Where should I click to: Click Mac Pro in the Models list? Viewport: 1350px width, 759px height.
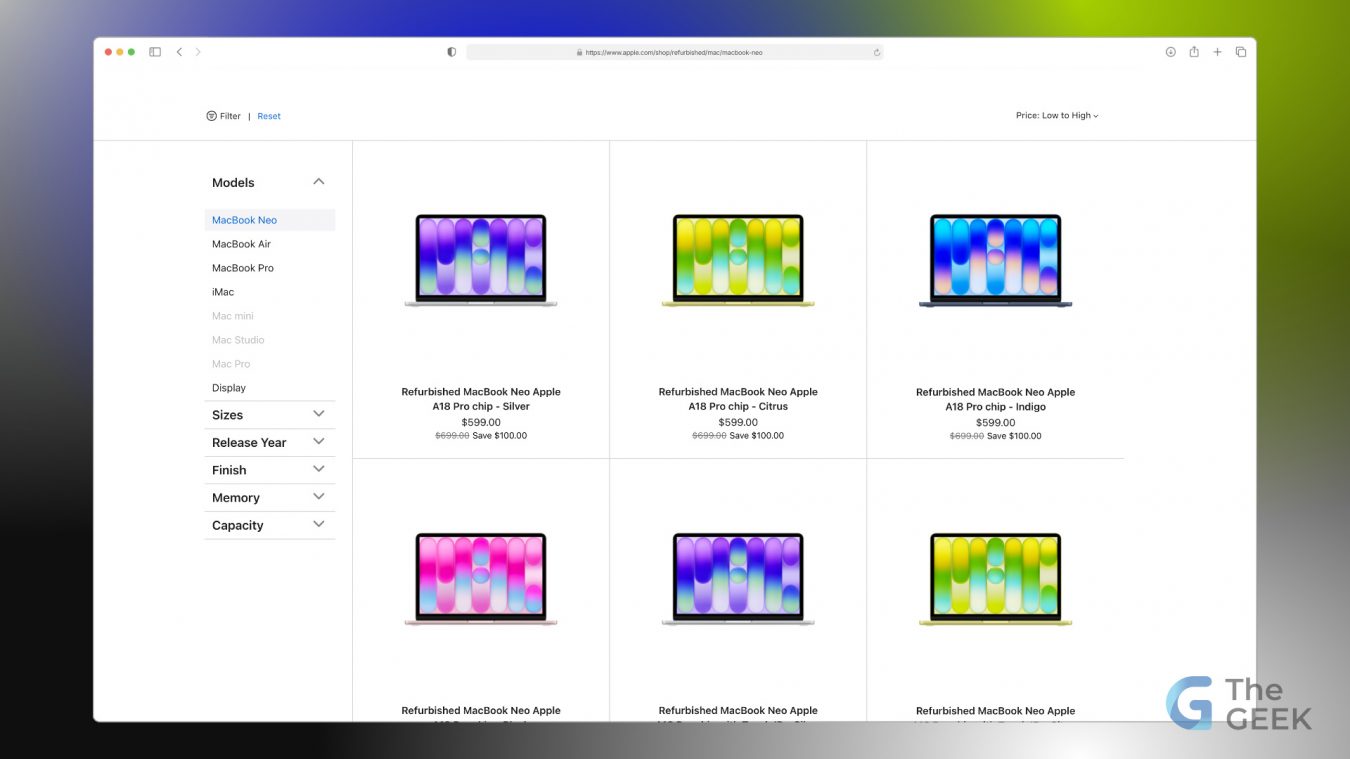click(x=231, y=364)
